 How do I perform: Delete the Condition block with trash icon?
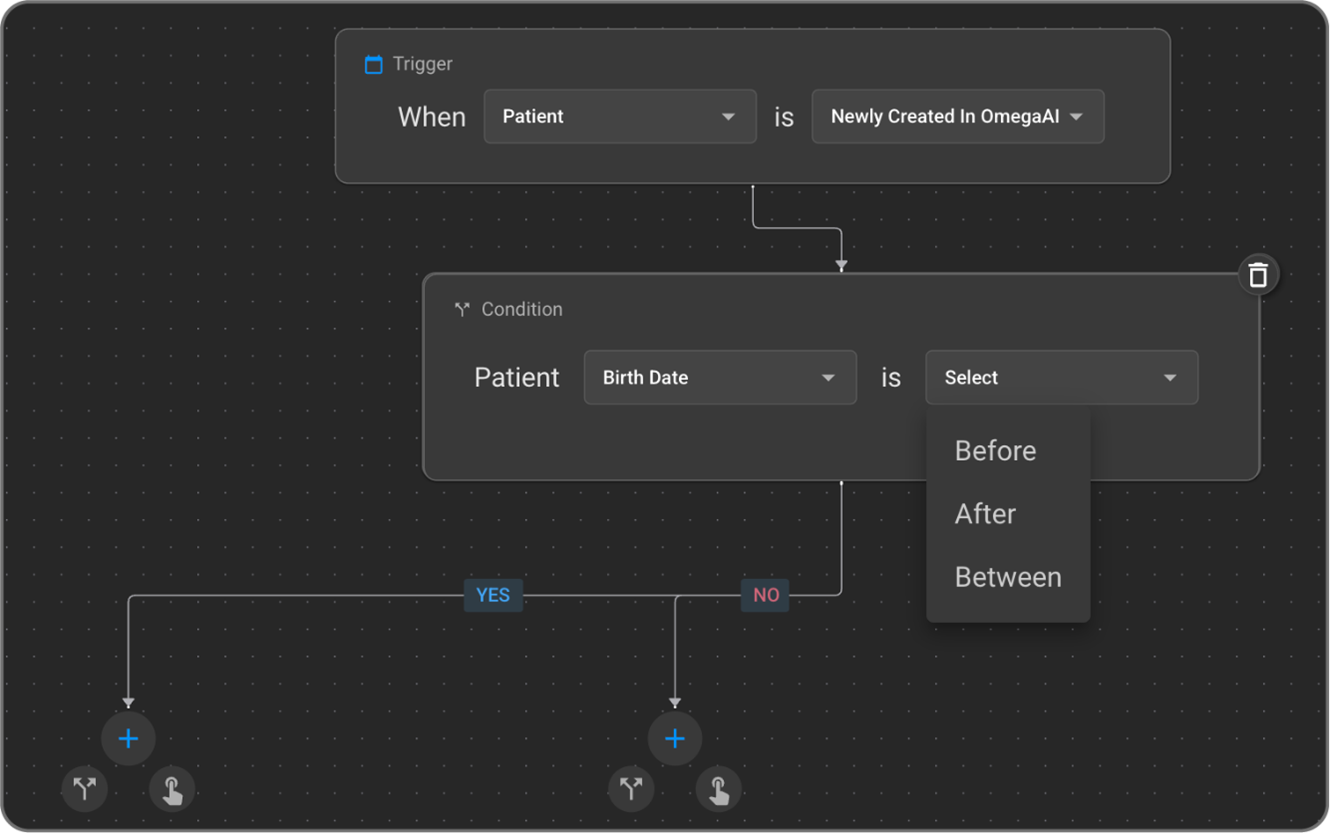[1258, 274]
